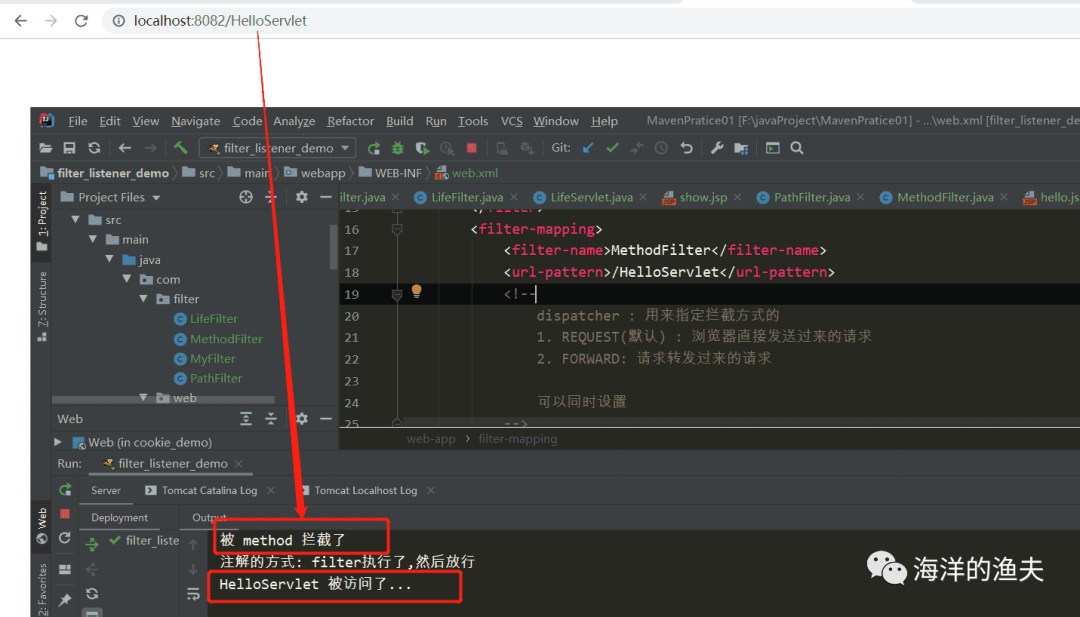Toggle the code fold marker on line 16
This screenshot has height=617, width=1080.
click(x=397, y=229)
